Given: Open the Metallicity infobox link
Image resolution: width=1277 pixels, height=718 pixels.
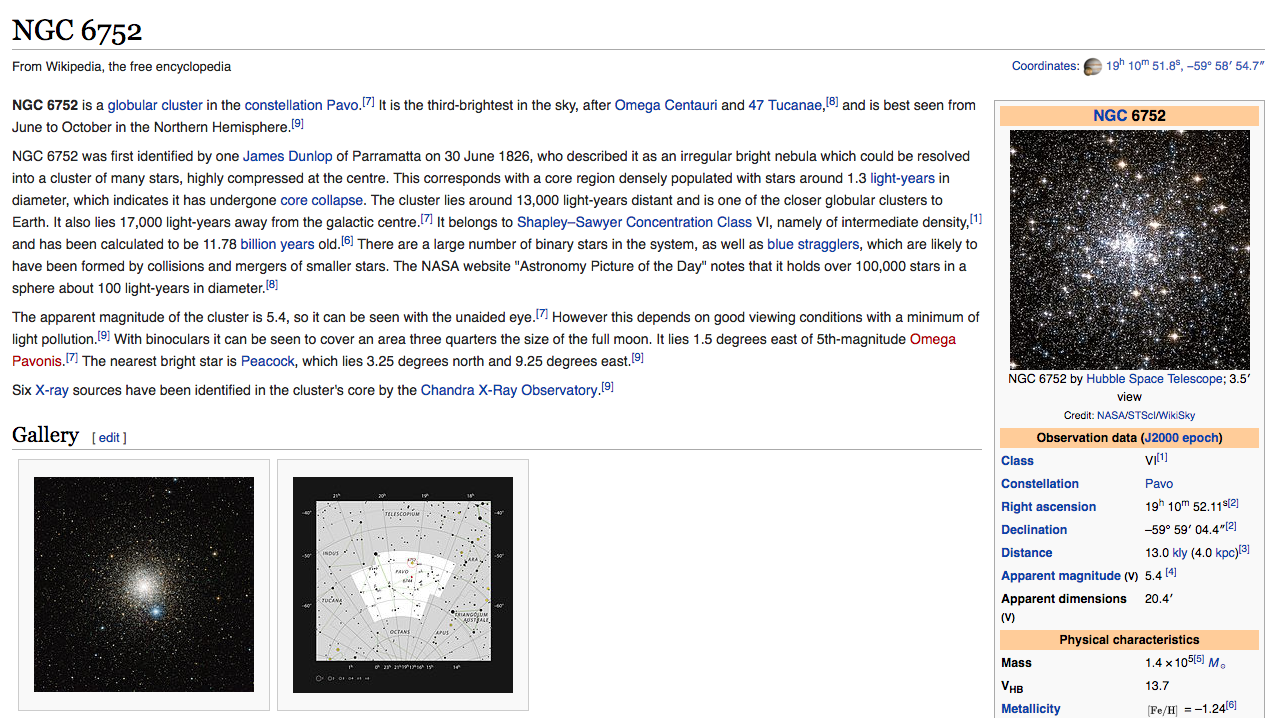Looking at the screenshot, I should point(1031,709).
